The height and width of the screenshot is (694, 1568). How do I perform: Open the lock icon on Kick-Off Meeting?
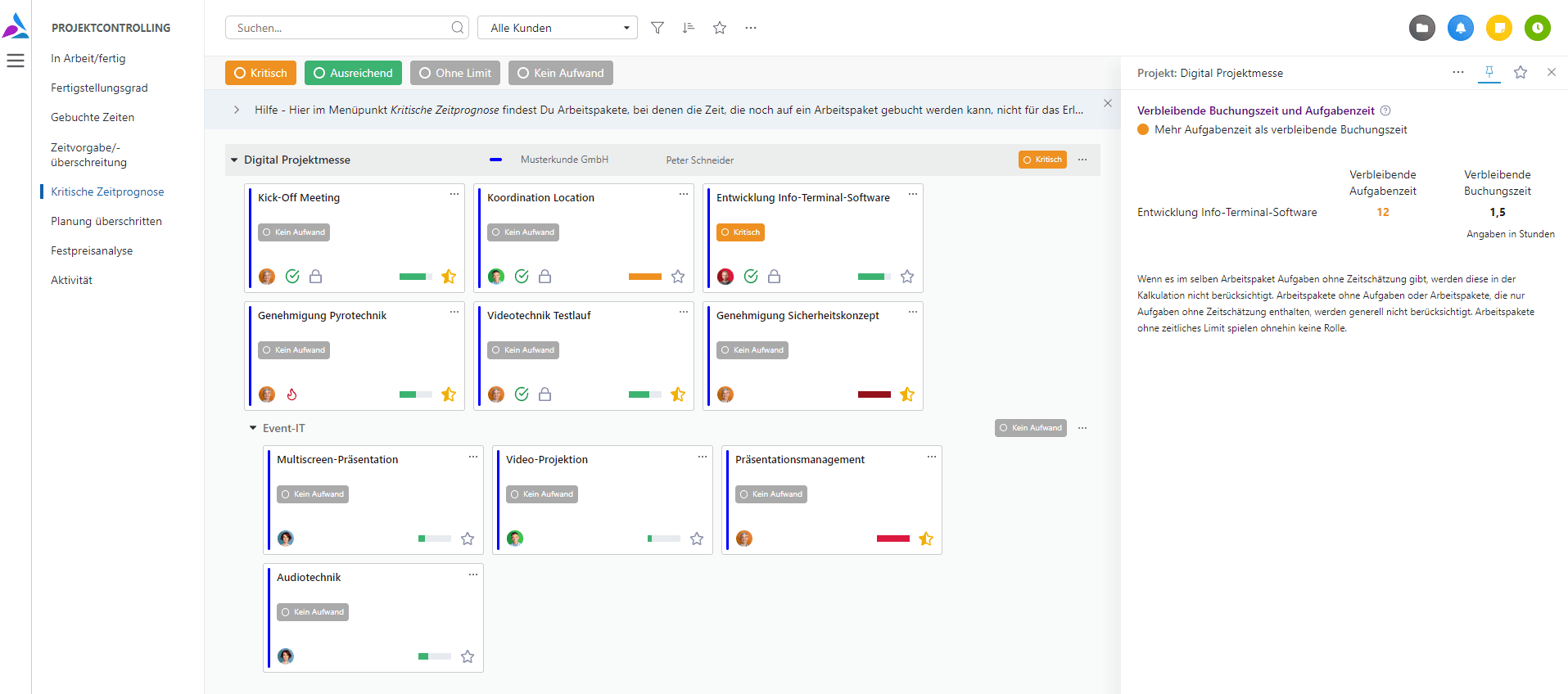point(315,277)
